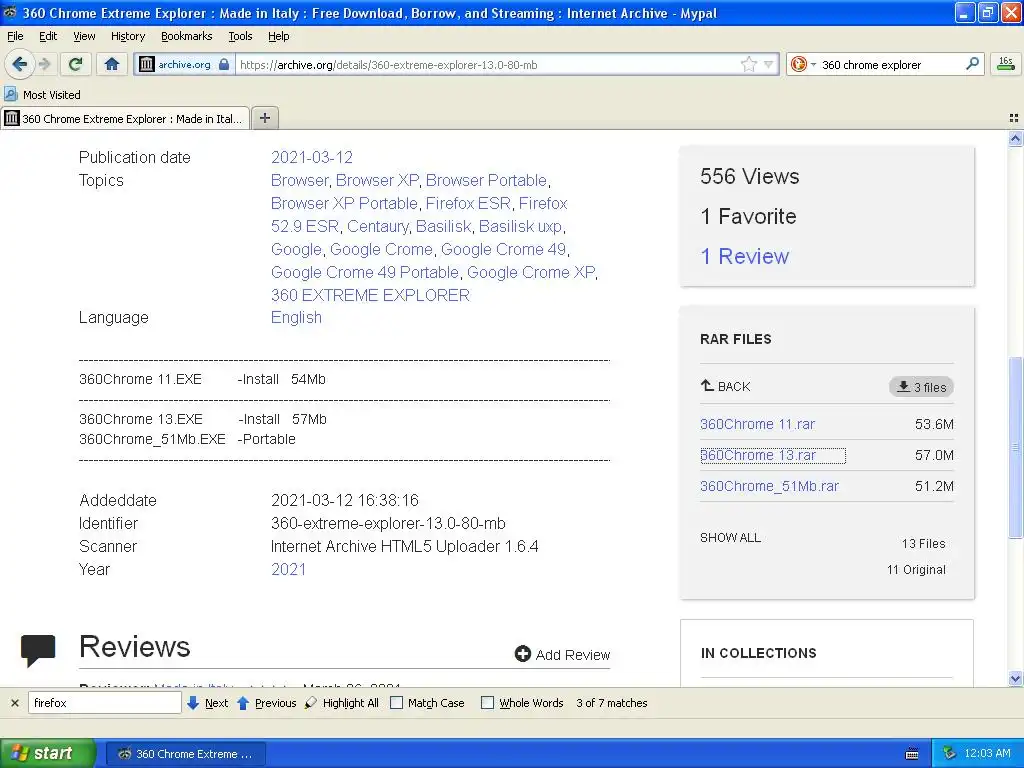This screenshot has height=768, width=1024.
Task: Click the vertical scrollbar thumb
Action: point(1015,447)
